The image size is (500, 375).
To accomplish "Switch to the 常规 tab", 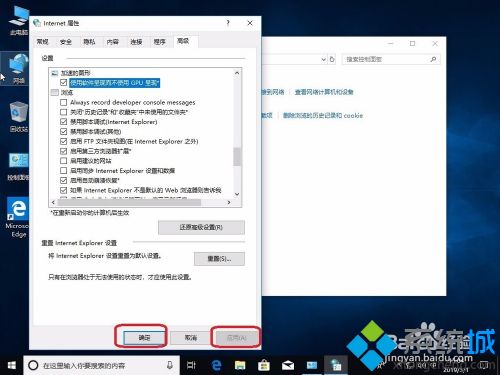I will tap(43, 42).
